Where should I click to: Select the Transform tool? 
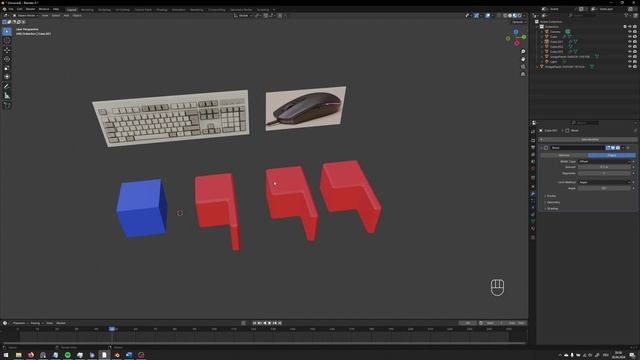tap(7, 77)
